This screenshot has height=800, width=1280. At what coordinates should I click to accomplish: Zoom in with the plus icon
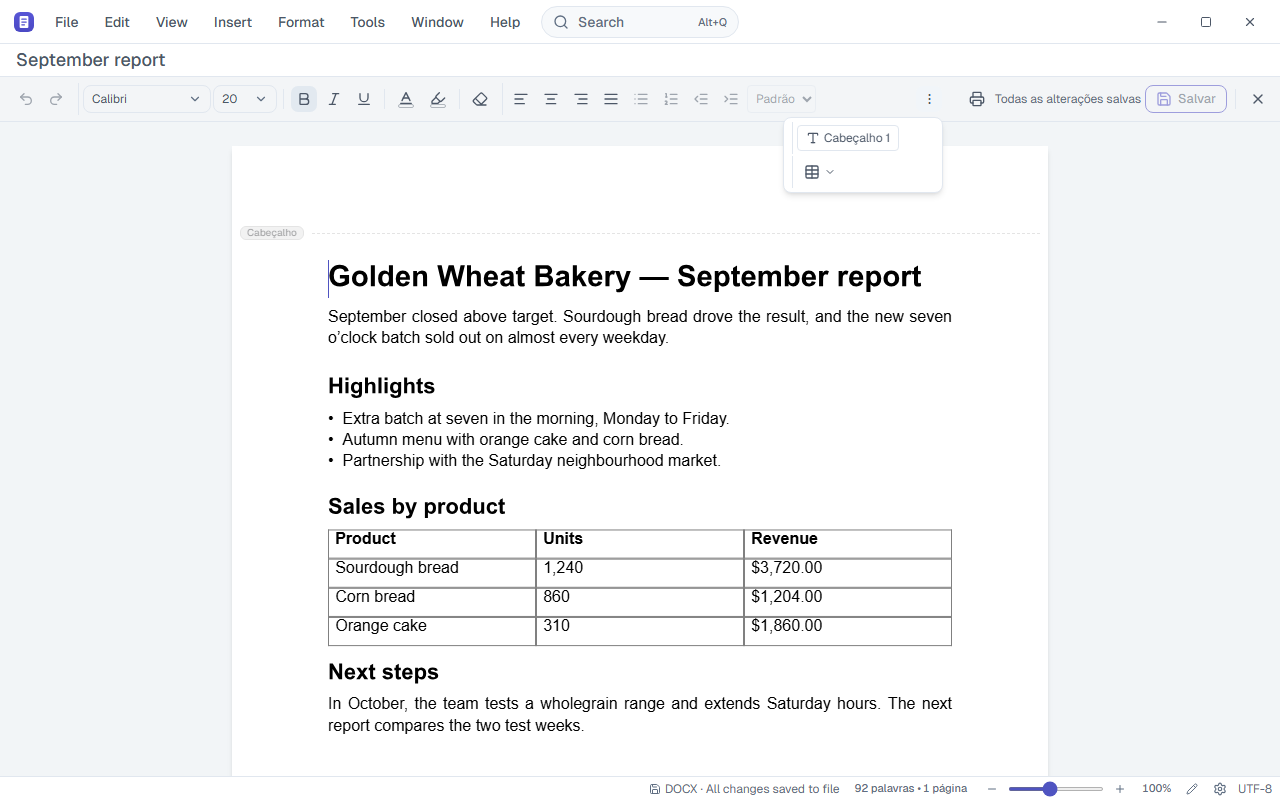point(1120,789)
